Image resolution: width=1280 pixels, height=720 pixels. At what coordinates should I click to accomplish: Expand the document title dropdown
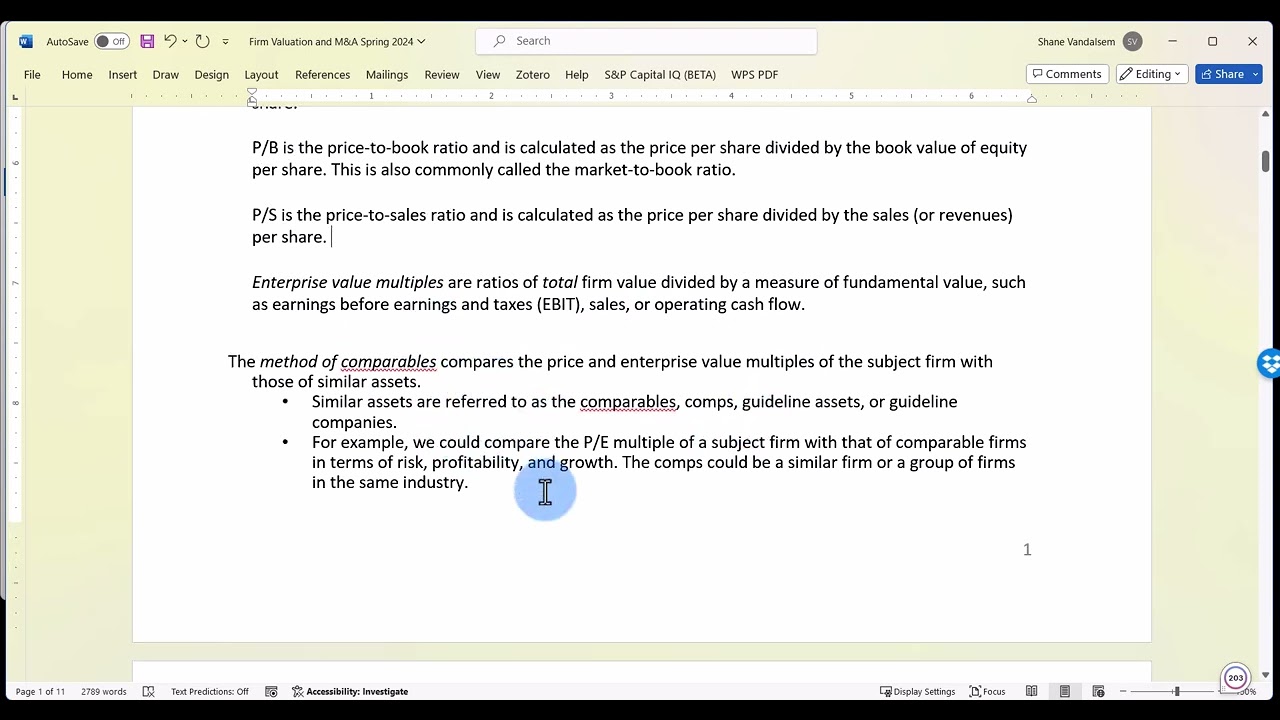click(421, 42)
